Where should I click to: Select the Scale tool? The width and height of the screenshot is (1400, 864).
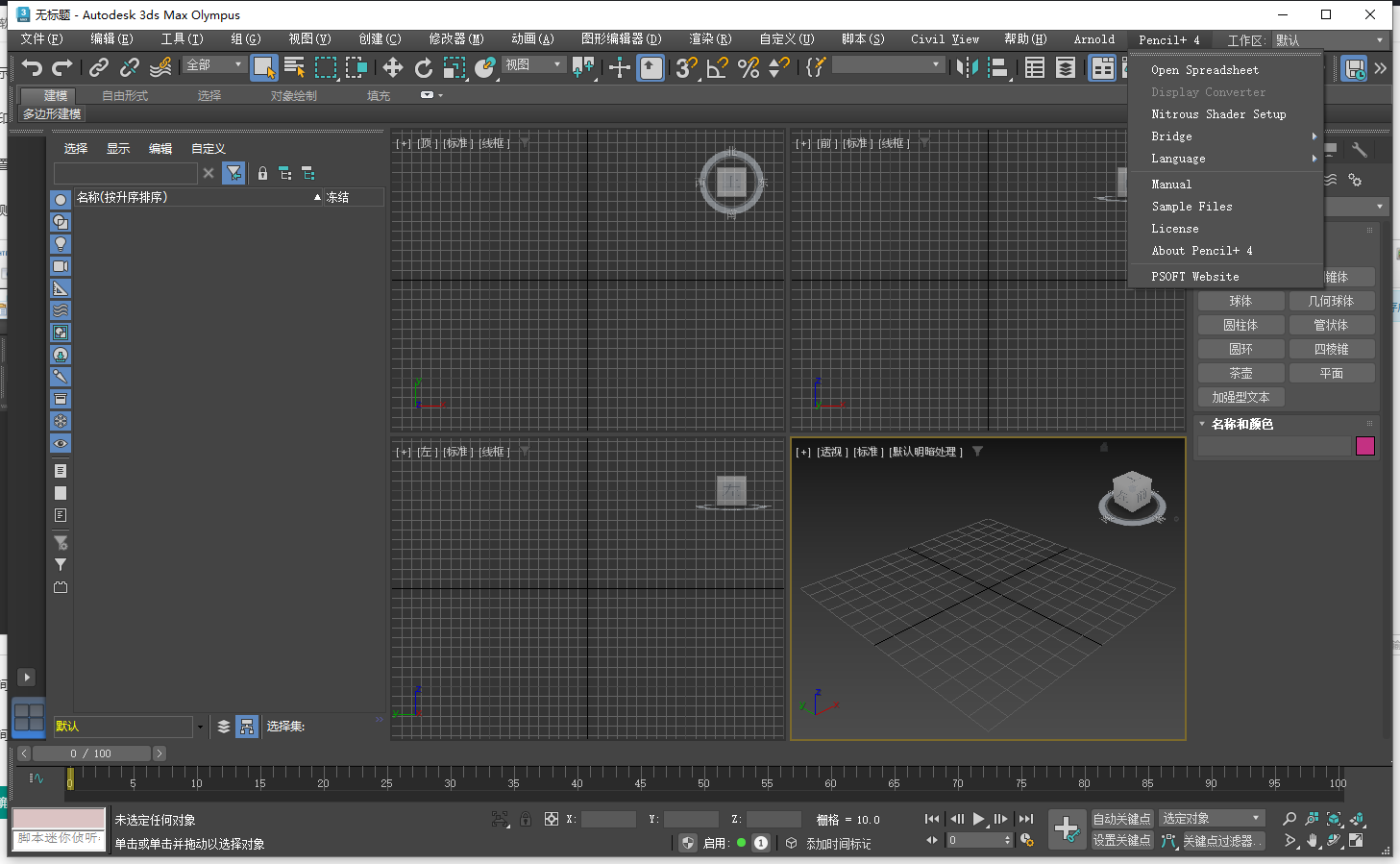point(454,67)
